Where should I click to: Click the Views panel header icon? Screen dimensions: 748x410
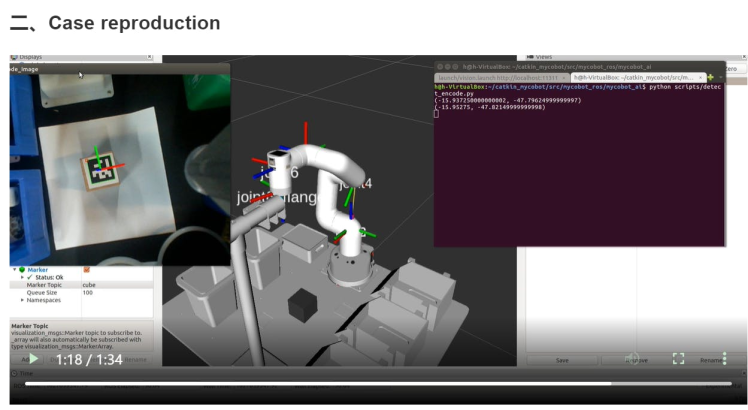530,57
